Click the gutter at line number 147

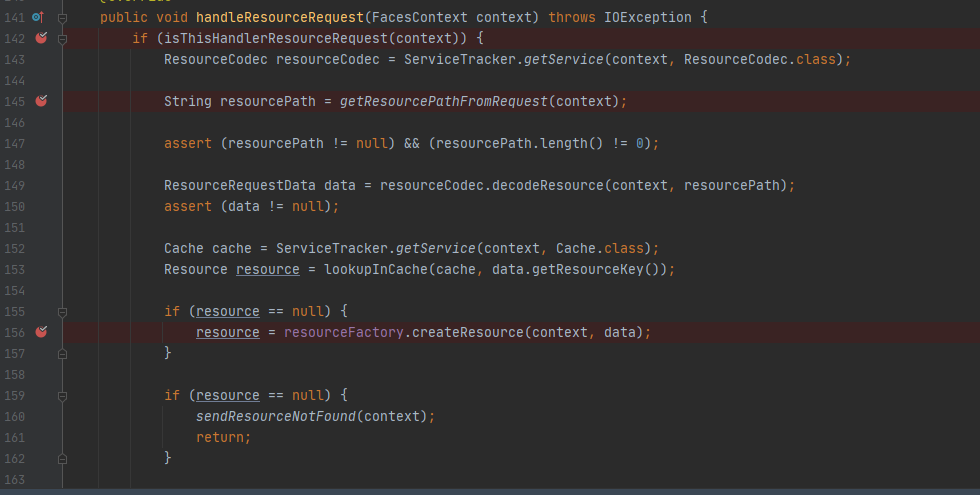pos(15,143)
